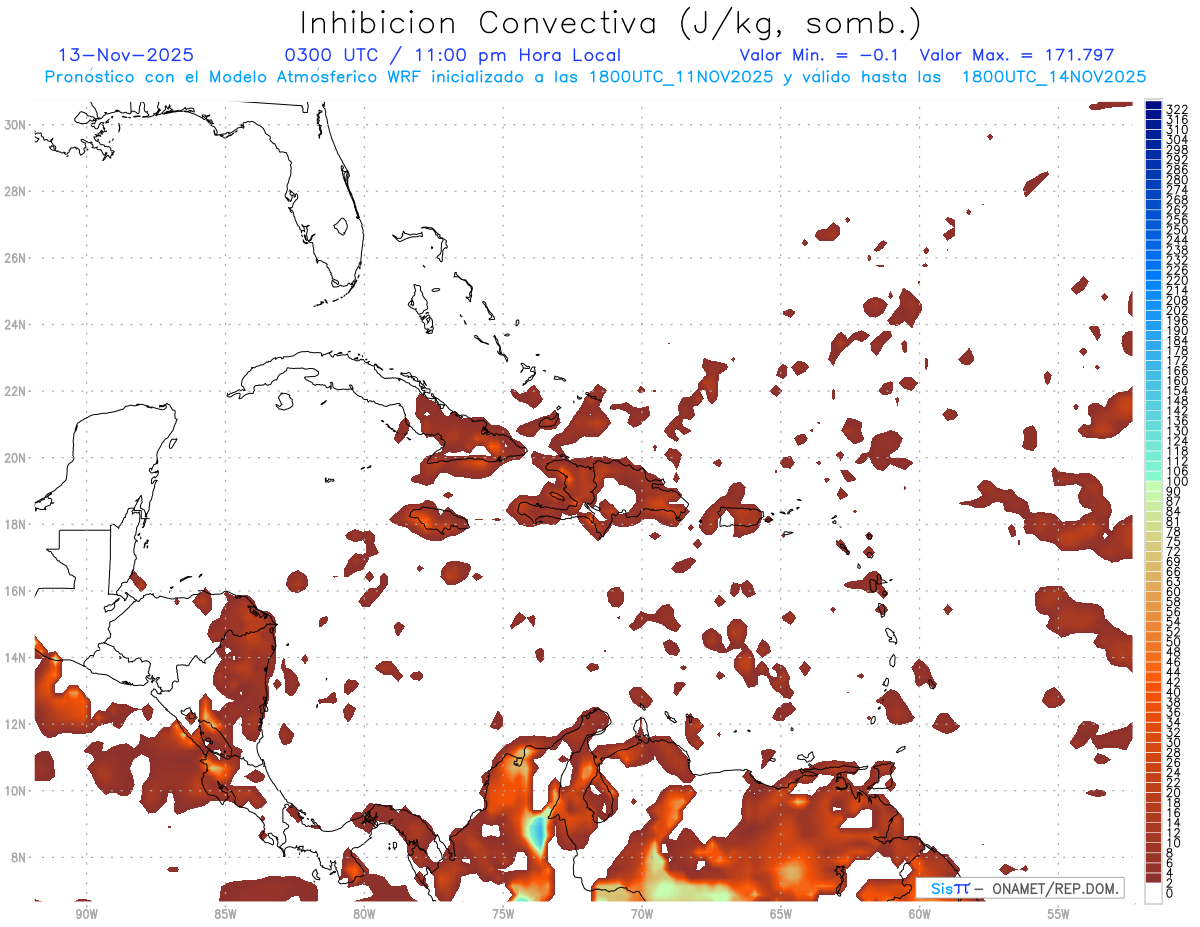Click the "60W" longitude label
This screenshot has width=1200, height=927.
[920, 914]
